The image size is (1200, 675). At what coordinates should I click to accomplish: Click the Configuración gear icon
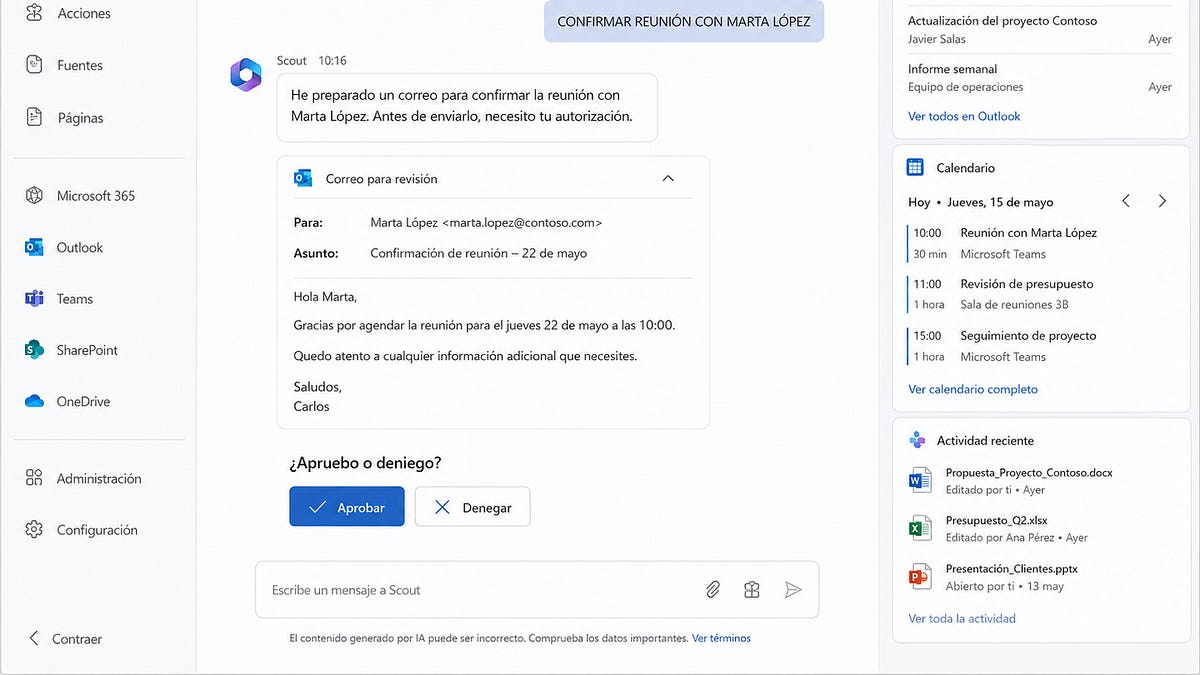pos(35,529)
